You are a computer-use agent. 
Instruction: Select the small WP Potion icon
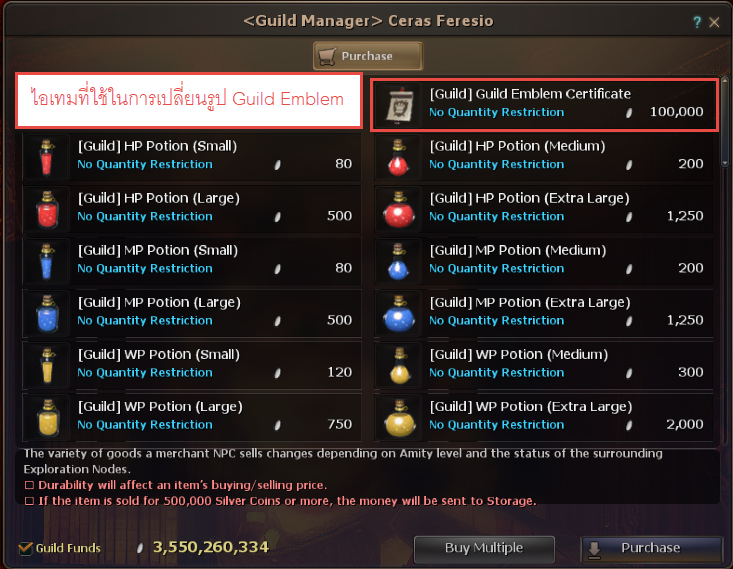pos(46,366)
